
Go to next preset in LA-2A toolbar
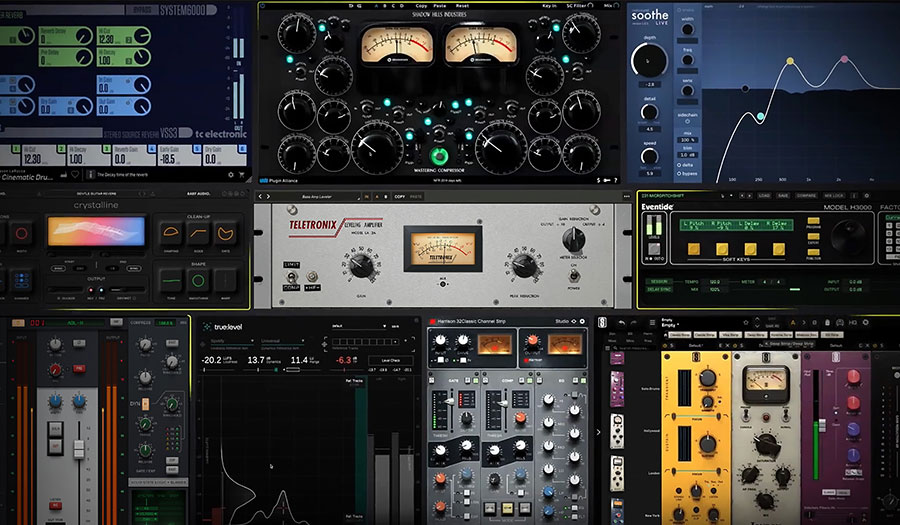tap(268, 196)
